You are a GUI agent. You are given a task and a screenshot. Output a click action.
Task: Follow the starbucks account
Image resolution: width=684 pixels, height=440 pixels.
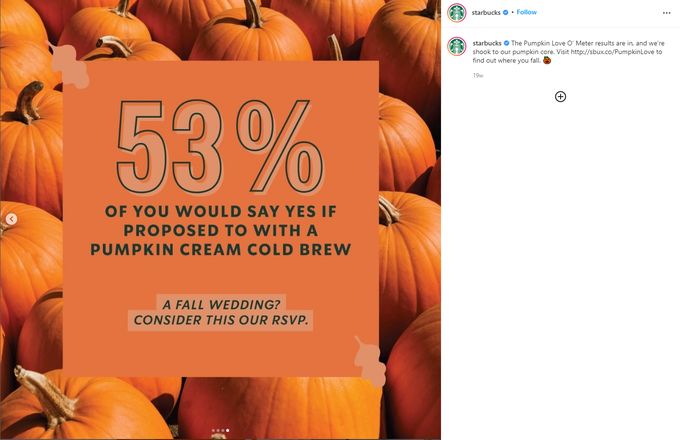[527, 12]
